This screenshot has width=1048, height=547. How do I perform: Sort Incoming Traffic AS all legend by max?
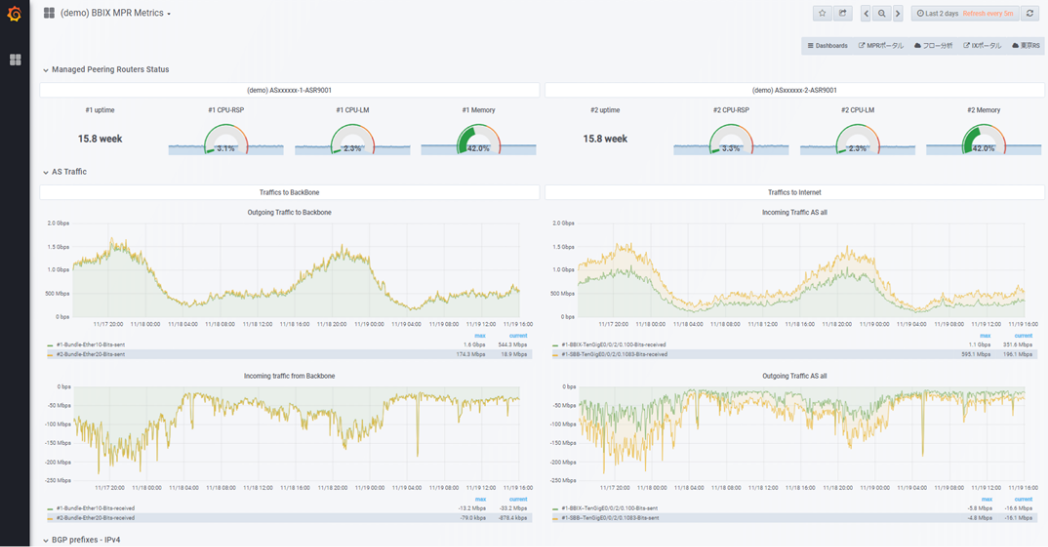tap(985, 336)
